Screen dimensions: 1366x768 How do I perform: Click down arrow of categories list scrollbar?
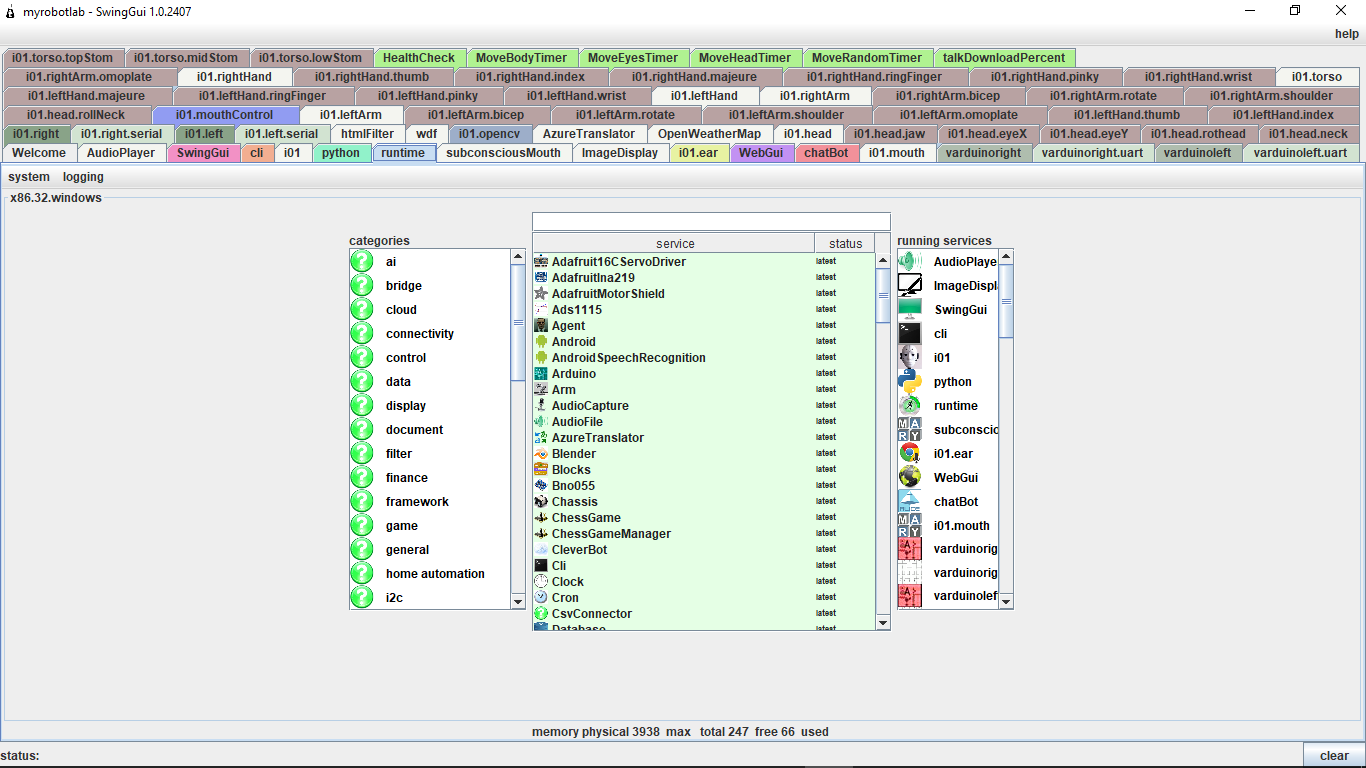click(518, 601)
